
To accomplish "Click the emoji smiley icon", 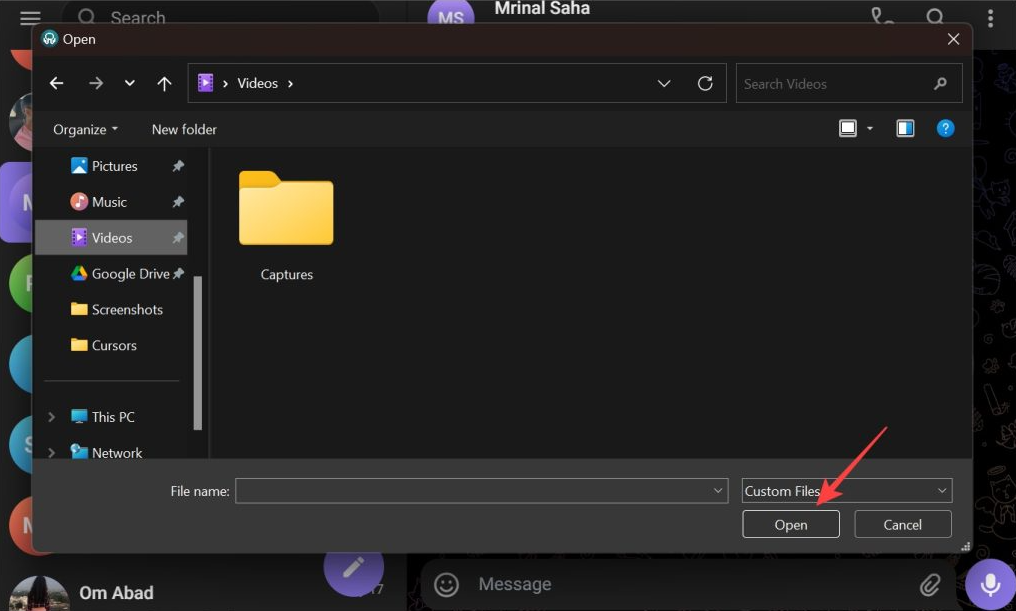I will pyautogui.click(x=446, y=585).
